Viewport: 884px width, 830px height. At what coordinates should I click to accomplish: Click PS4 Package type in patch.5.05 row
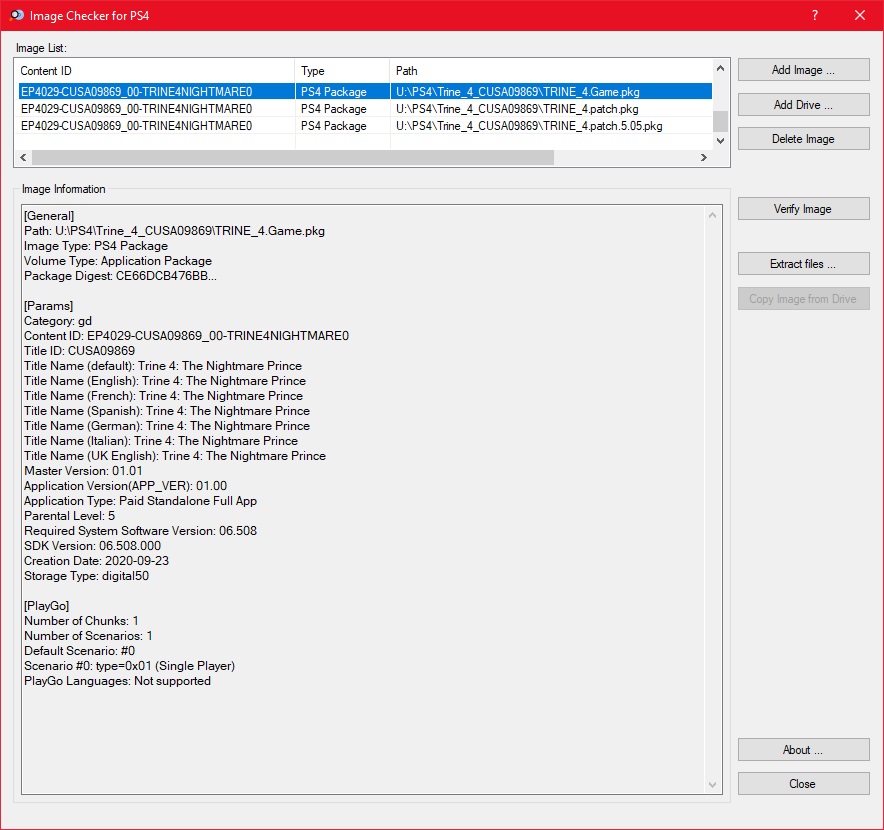coord(334,126)
